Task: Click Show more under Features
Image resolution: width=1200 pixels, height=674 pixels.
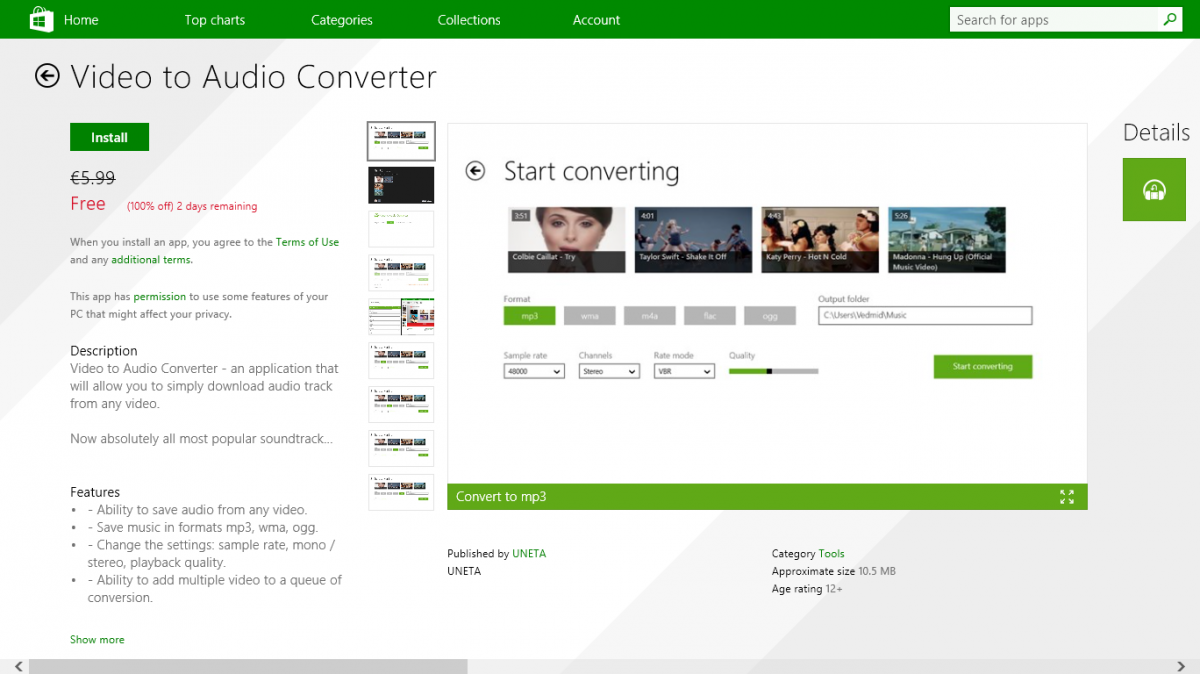Action: 97,640
